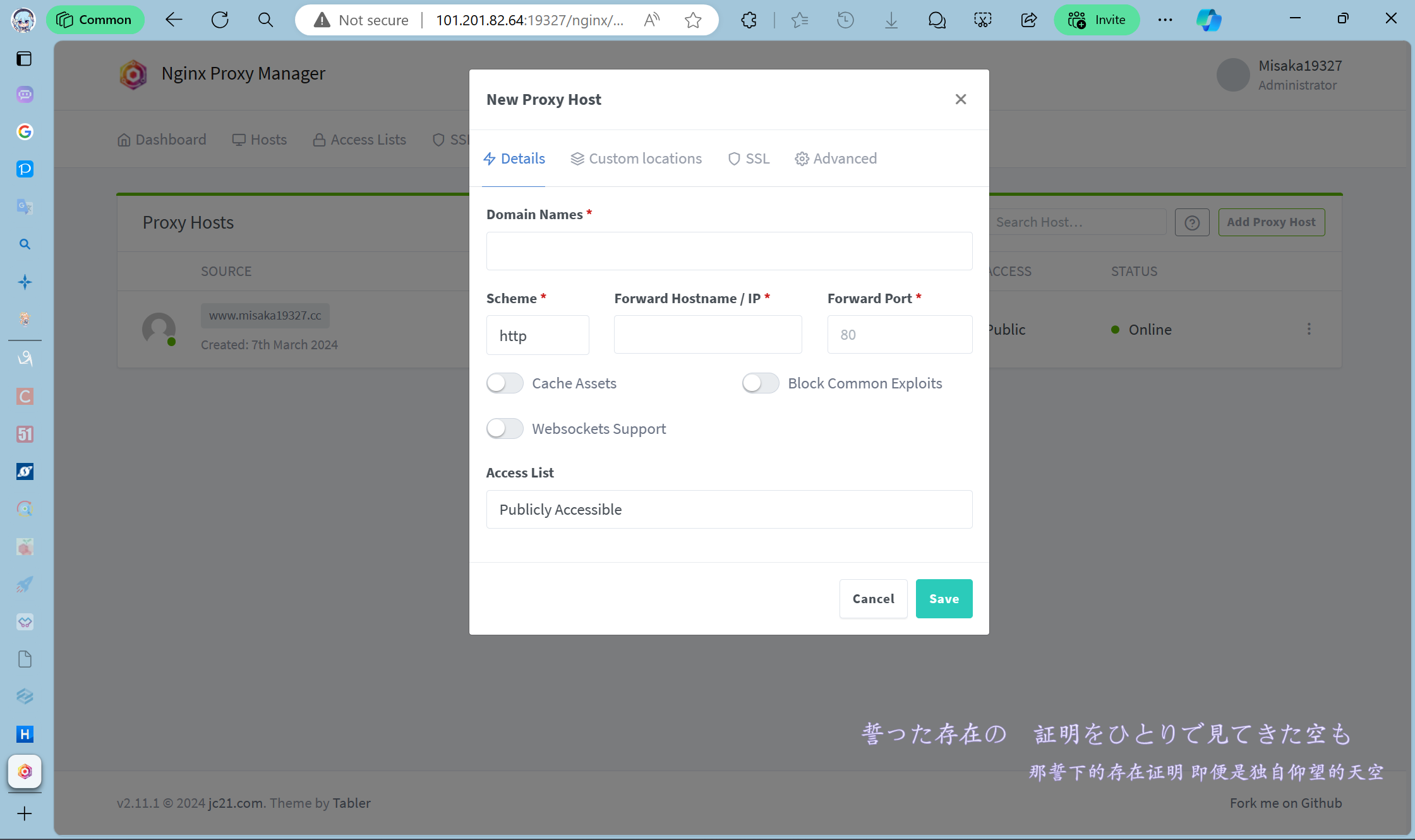The height and width of the screenshot is (840, 1415).
Task: Open the Scheme dropdown showing http
Action: [x=538, y=335]
